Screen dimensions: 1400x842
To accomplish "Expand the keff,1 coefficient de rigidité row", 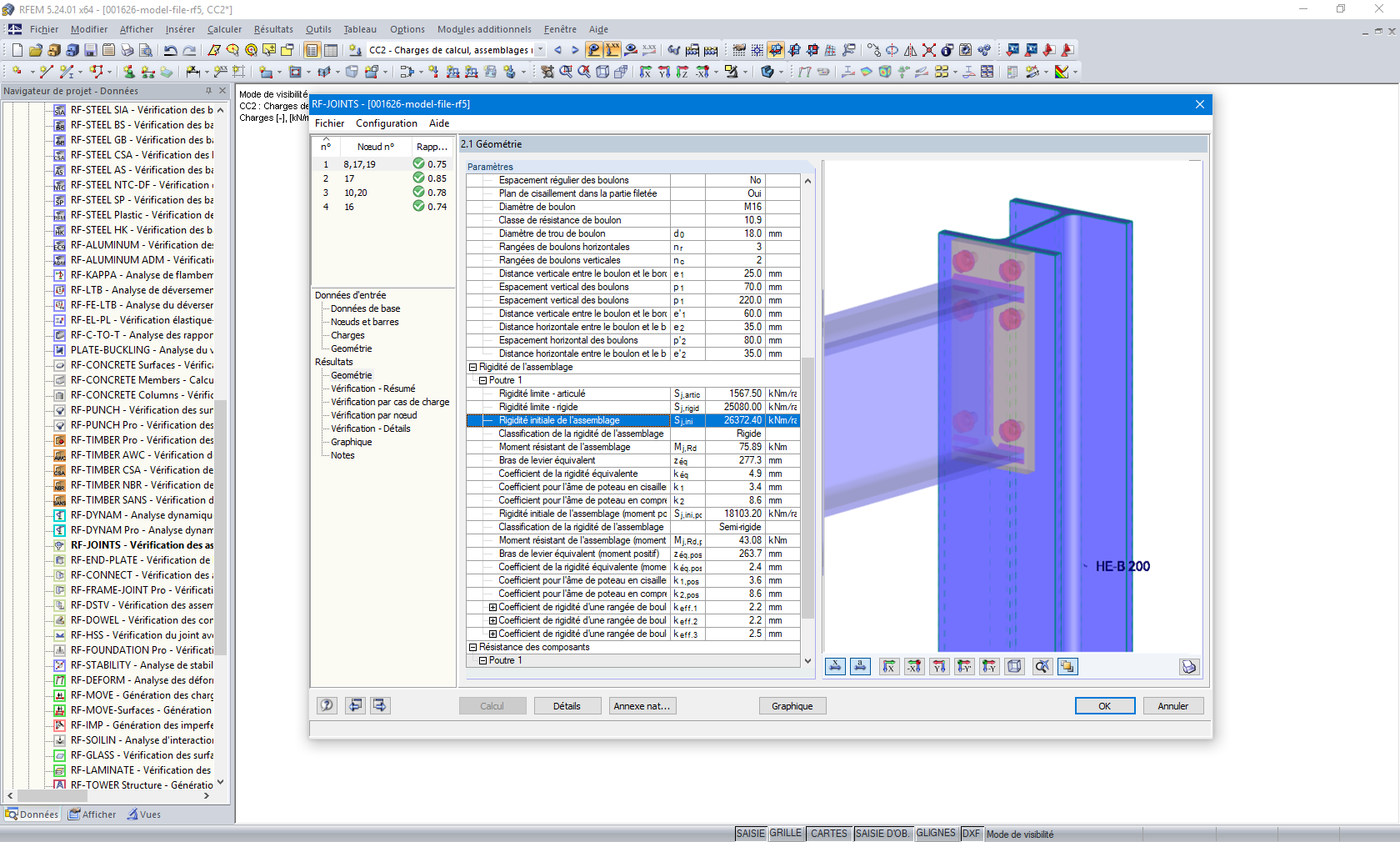I will coord(492,607).
